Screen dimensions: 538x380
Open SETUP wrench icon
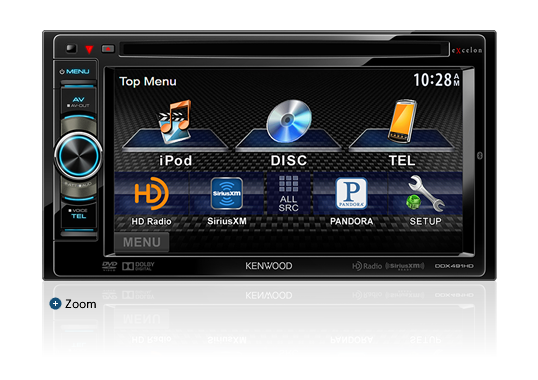[x=425, y=194]
